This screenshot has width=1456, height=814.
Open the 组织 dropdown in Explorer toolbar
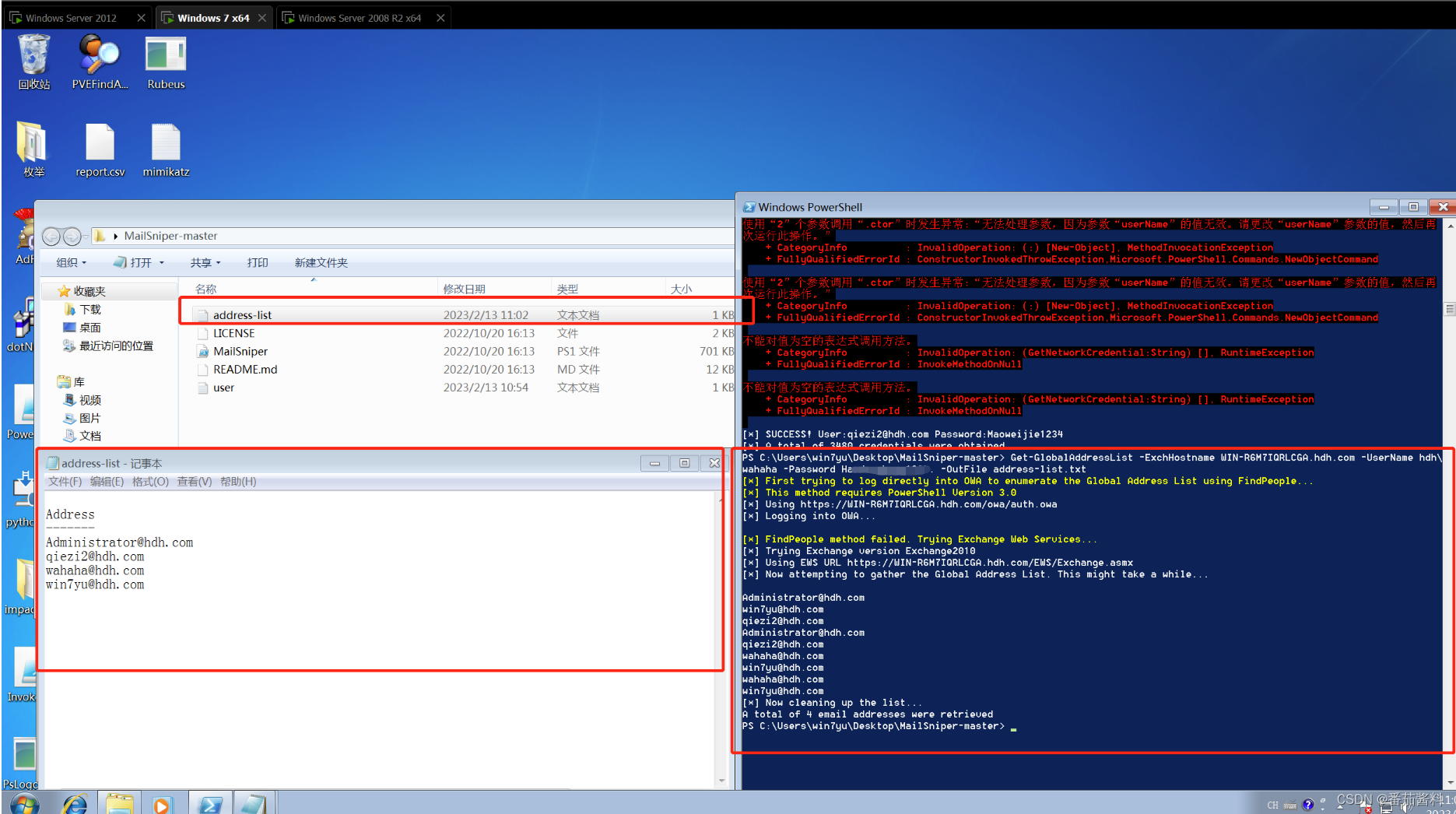(71, 263)
